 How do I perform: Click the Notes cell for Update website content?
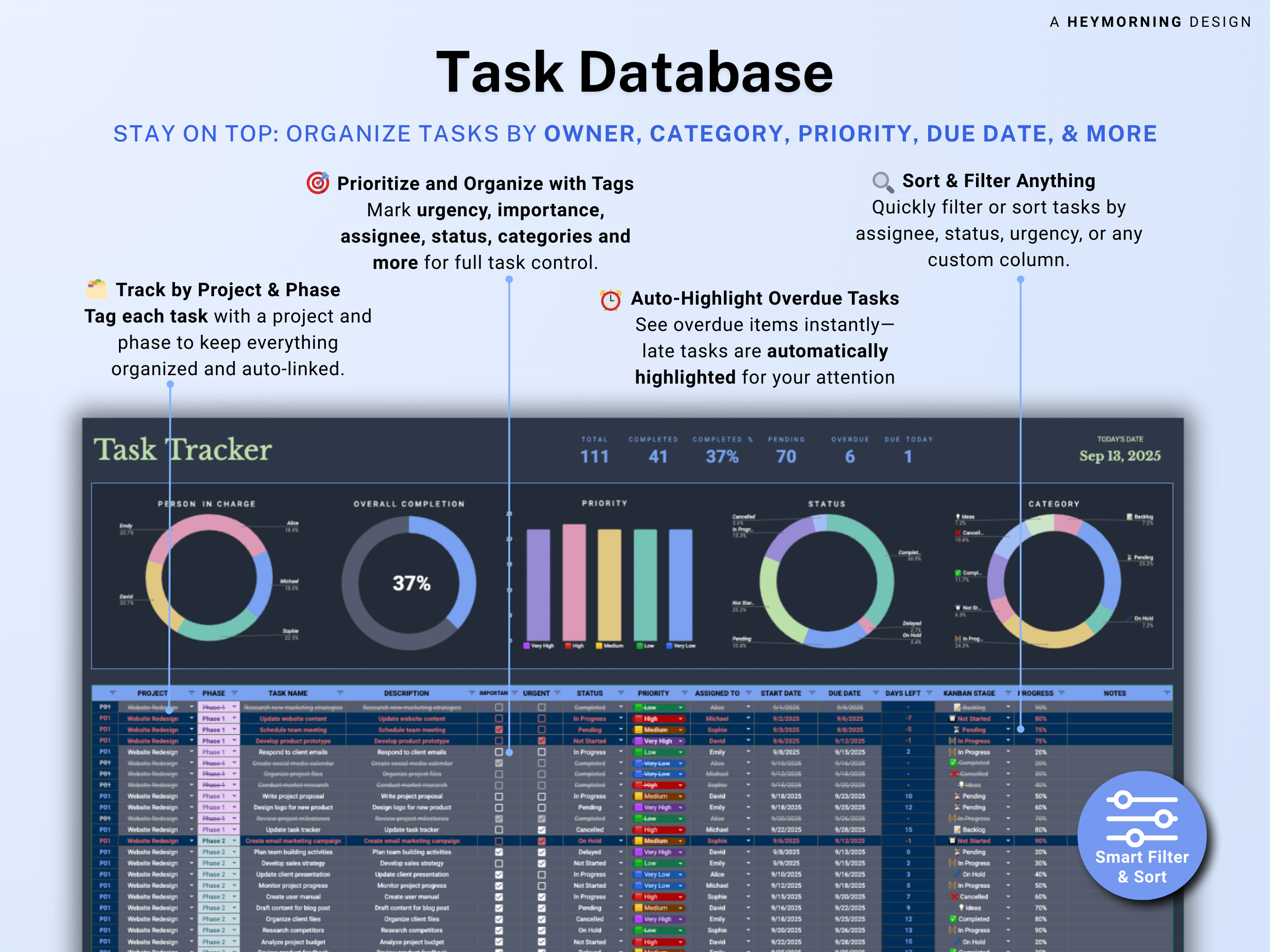[1119, 718]
